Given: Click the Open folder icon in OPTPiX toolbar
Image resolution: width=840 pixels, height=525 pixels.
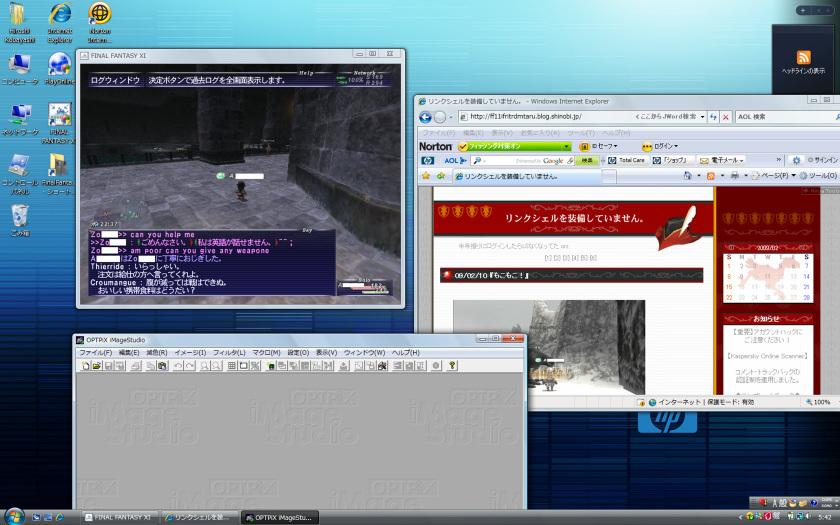Looking at the screenshot, I should 96,365.
